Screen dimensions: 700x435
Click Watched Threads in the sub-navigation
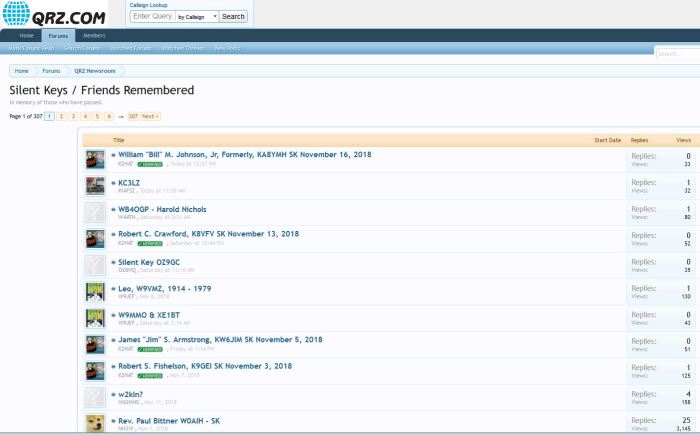182,48
